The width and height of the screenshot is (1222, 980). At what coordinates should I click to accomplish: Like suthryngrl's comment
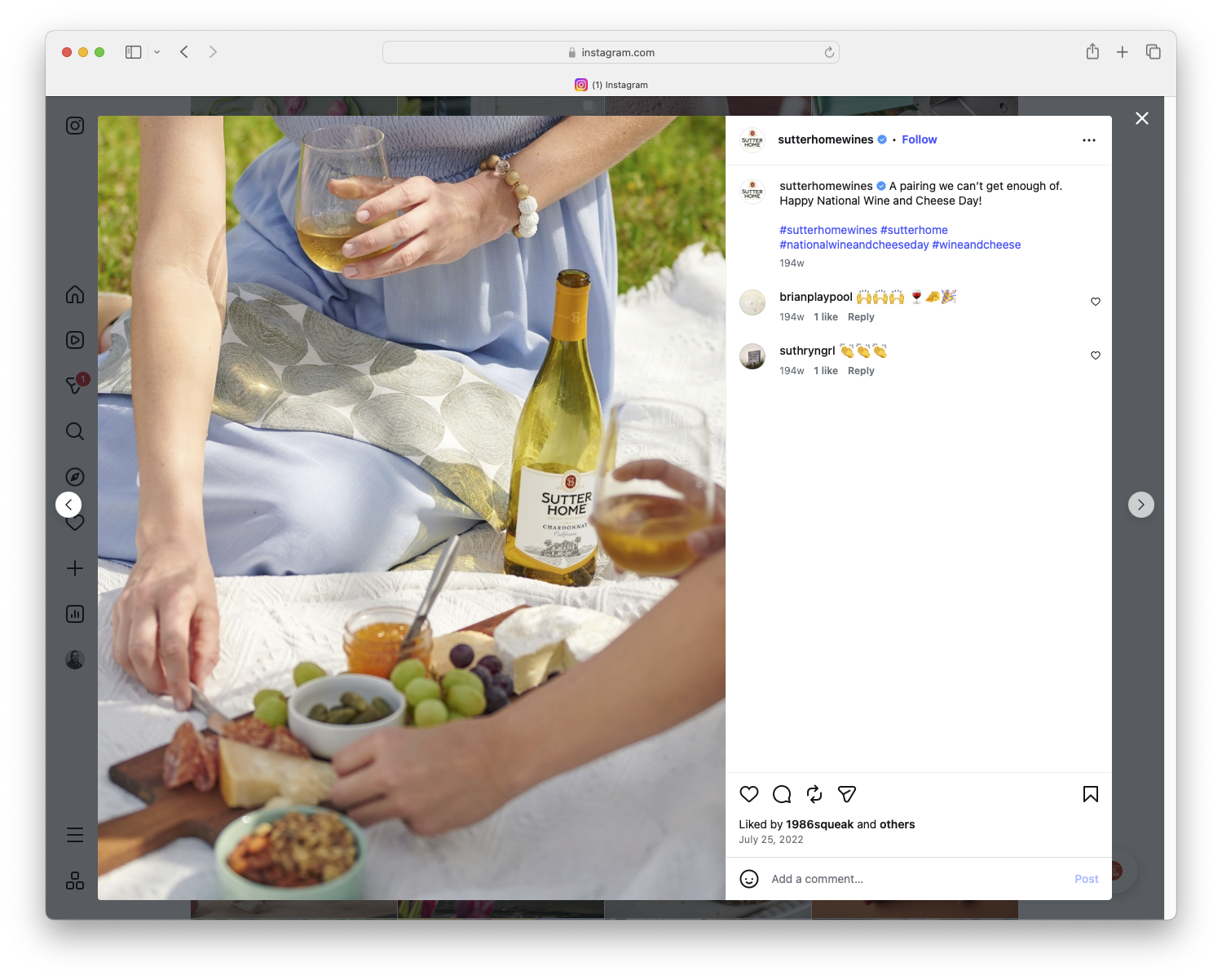1095,355
